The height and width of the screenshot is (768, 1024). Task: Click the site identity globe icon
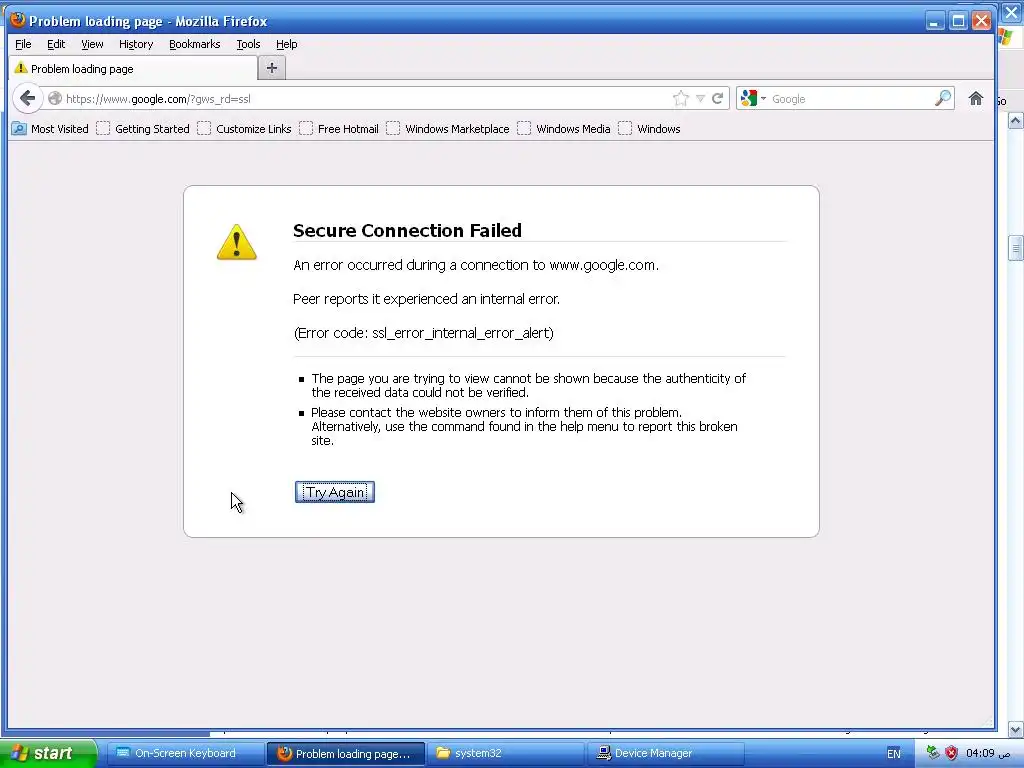point(55,99)
